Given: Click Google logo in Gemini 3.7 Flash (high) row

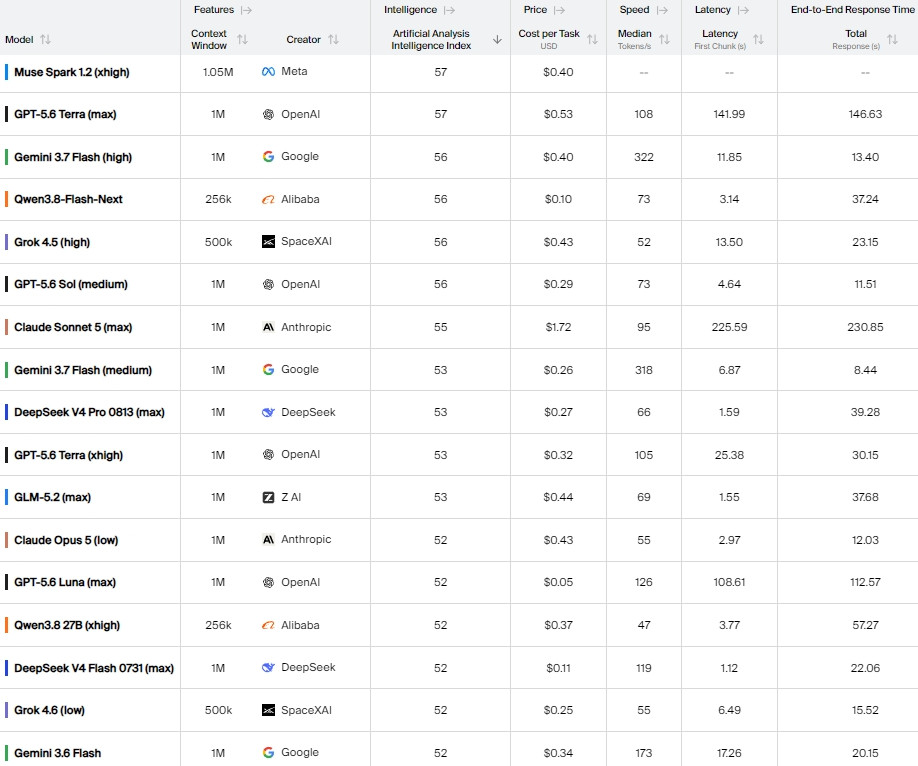Looking at the screenshot, I should click(268, 156).
